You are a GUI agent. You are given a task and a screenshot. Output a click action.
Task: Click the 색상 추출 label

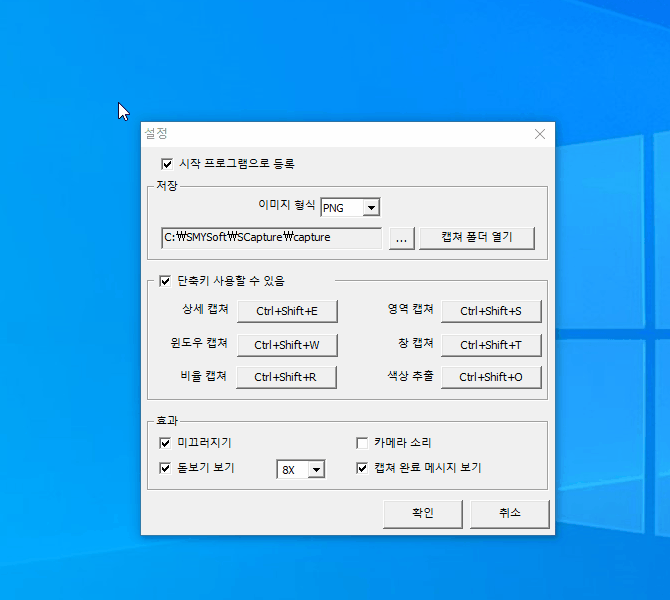click(410, 376)
